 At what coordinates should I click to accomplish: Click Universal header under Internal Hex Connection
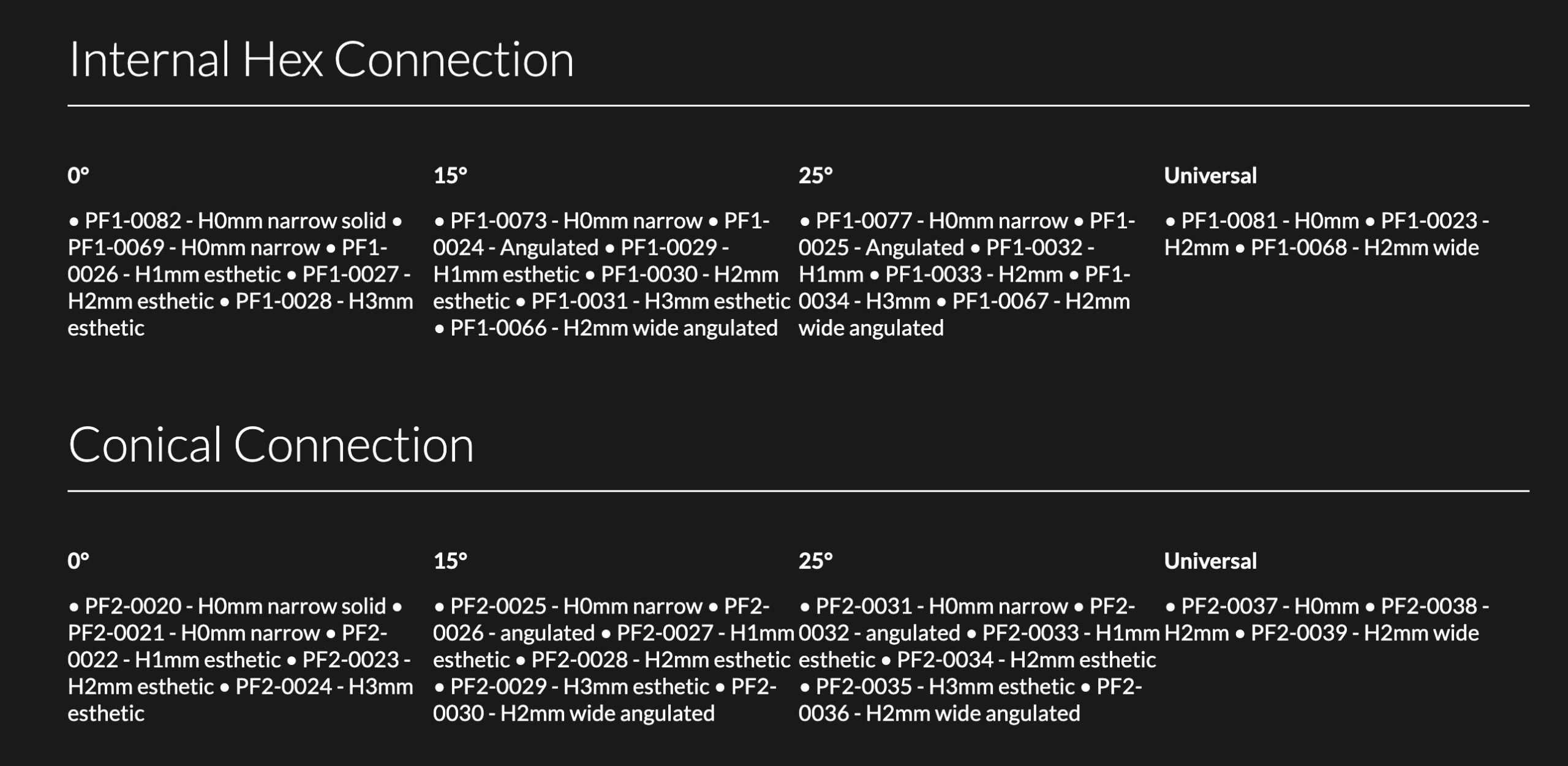point(1210,176)
